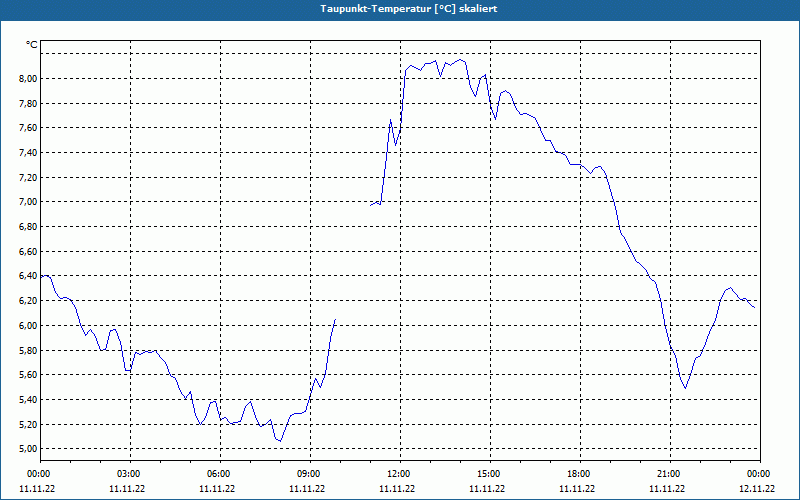Click the °C unit label
800x500 pixels.
[32, 45]
